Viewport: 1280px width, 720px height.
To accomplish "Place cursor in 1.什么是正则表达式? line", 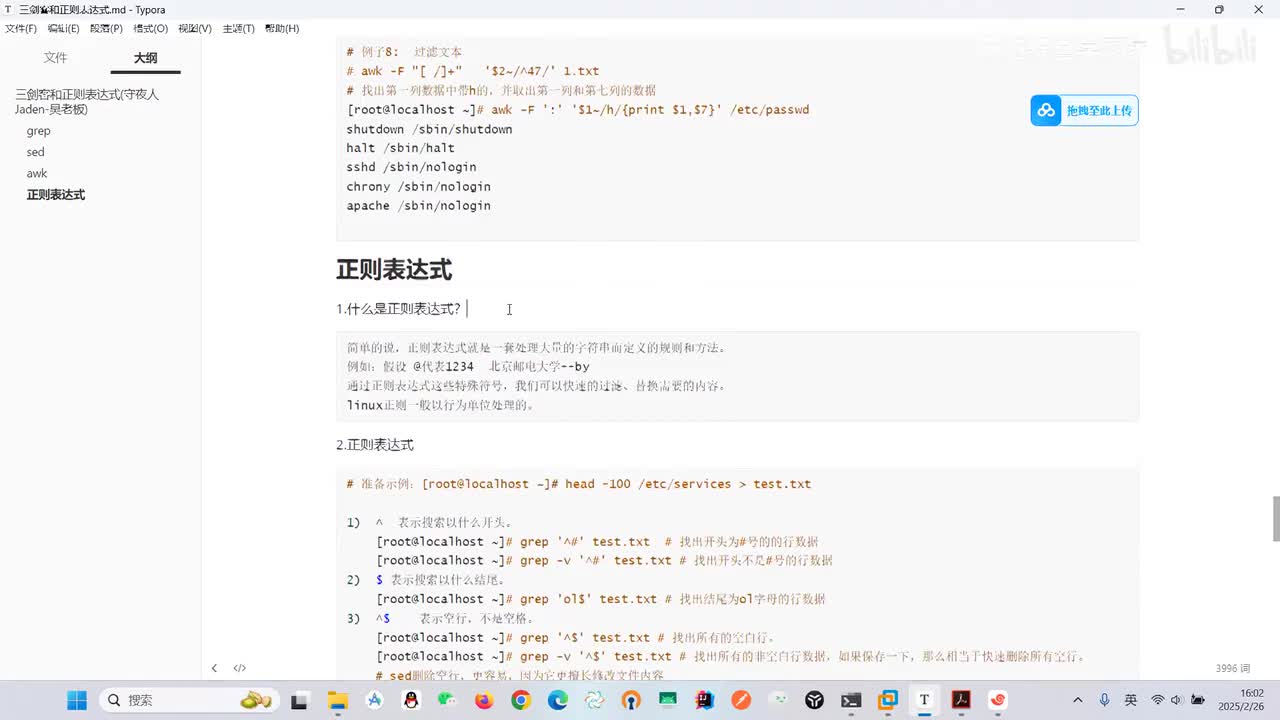I will tap(398, 309).
